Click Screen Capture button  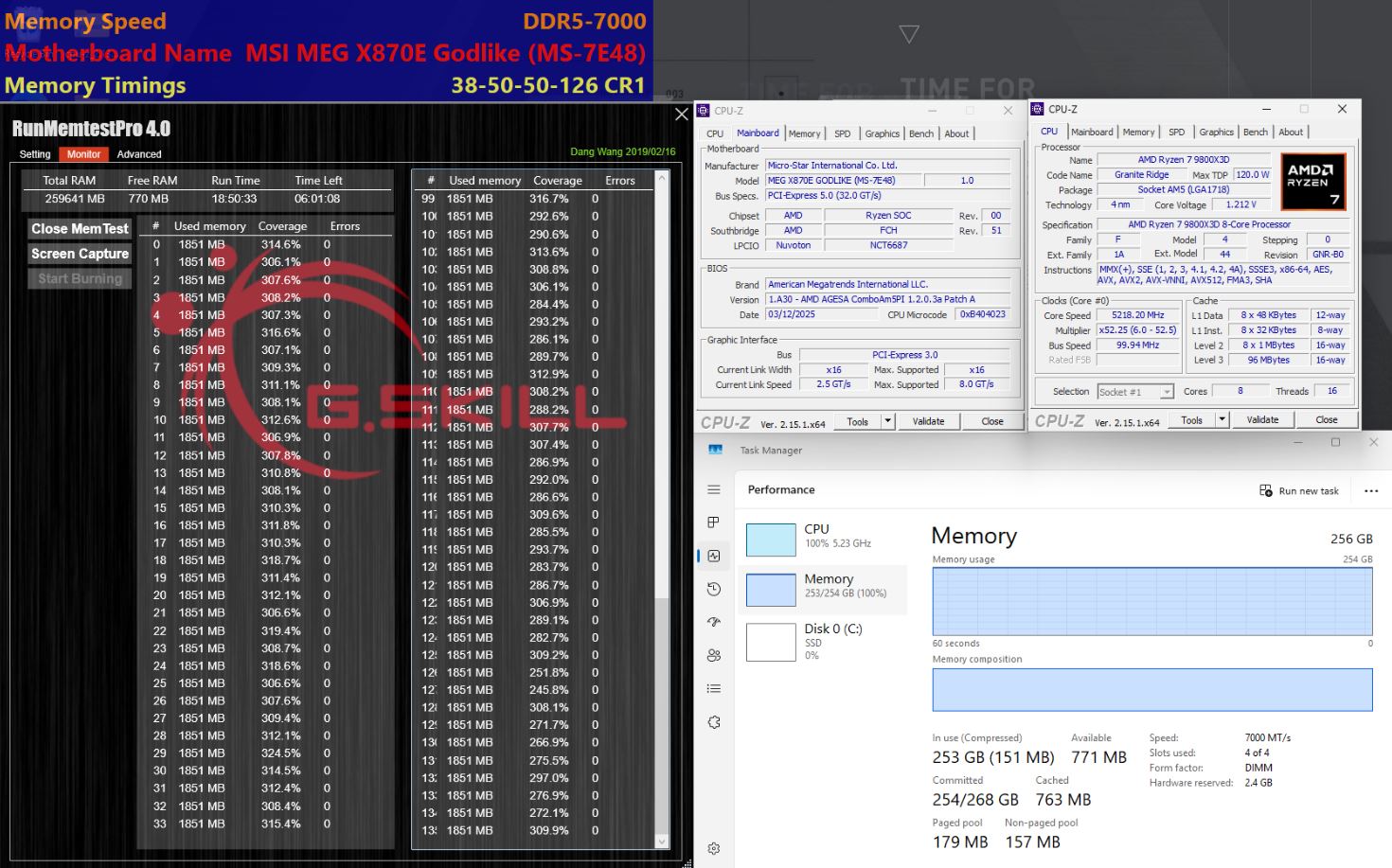[80, 254]
